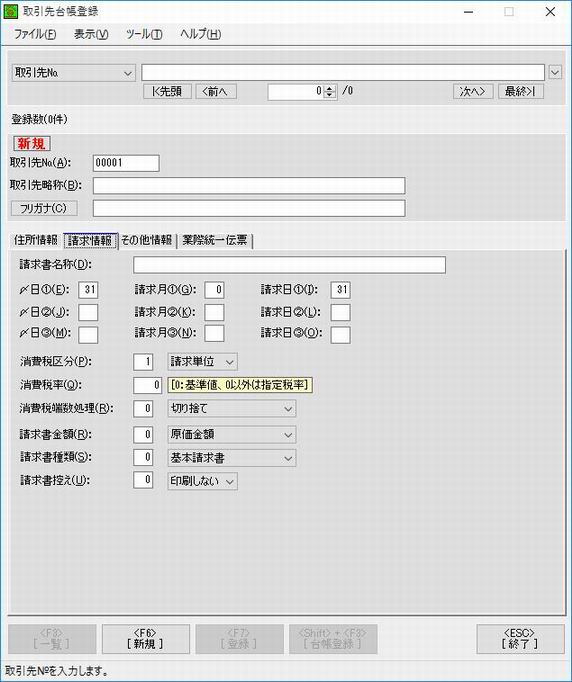Open the 請求単位 tax category dropdown
Image resolution: width=572 pixels, height=682 pixels.
pos(203,361)
